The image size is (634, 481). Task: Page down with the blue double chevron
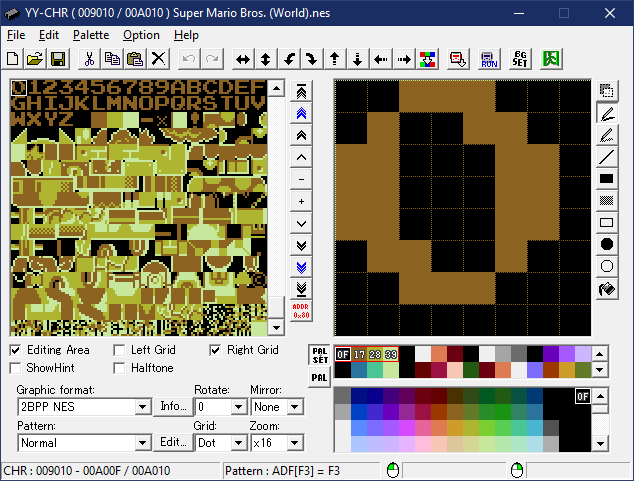(x=301, y=267)
